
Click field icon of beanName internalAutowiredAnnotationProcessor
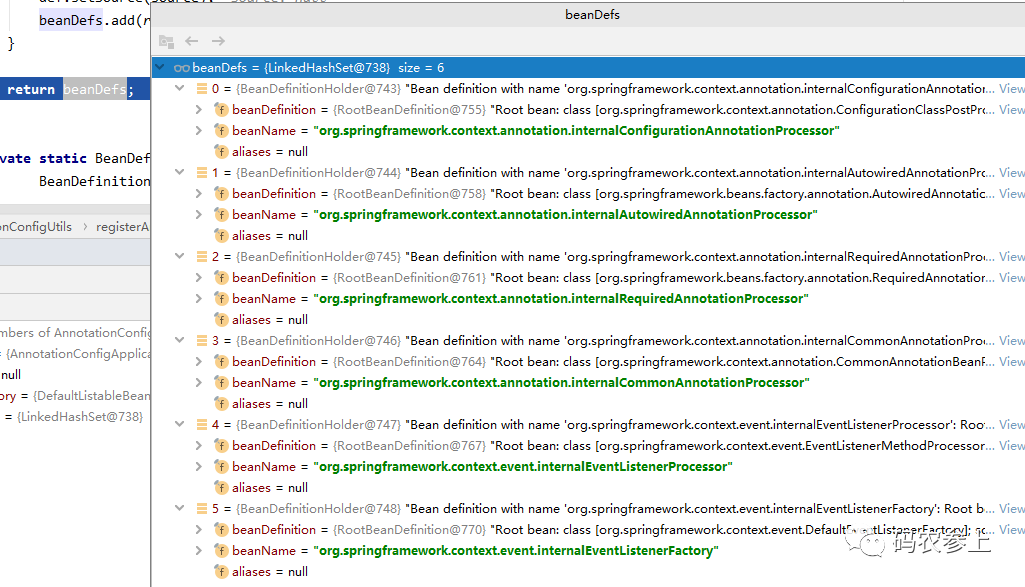[221, 214]
